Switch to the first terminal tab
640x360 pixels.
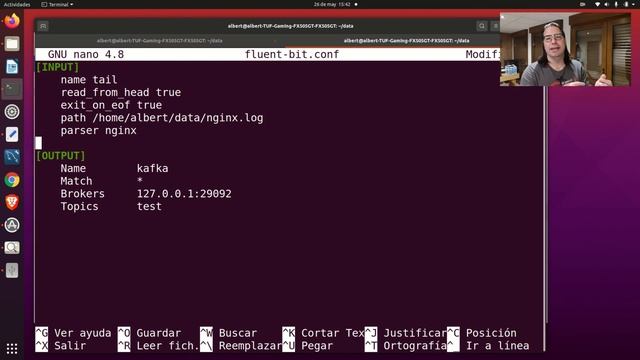[159, 40]
